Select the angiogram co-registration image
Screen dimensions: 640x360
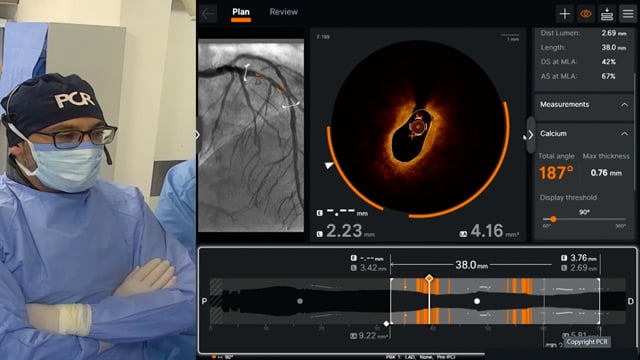click(251, 135)
